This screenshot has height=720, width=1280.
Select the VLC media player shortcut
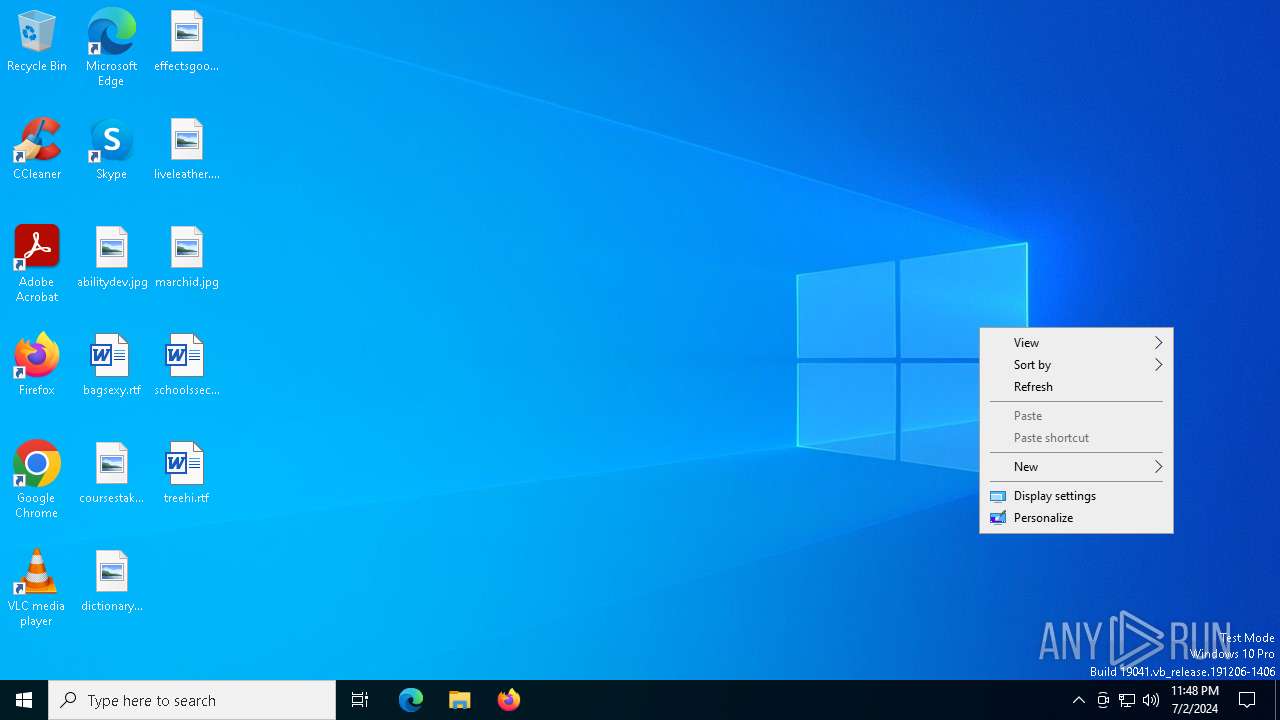37,588
